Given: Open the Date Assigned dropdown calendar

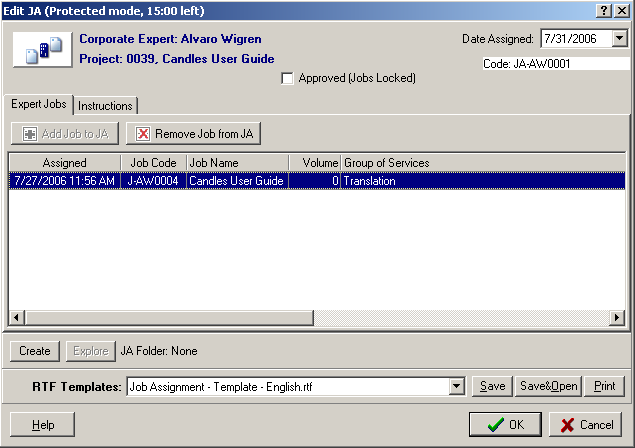Looking at the screenshot, I should tap(618, 39).
